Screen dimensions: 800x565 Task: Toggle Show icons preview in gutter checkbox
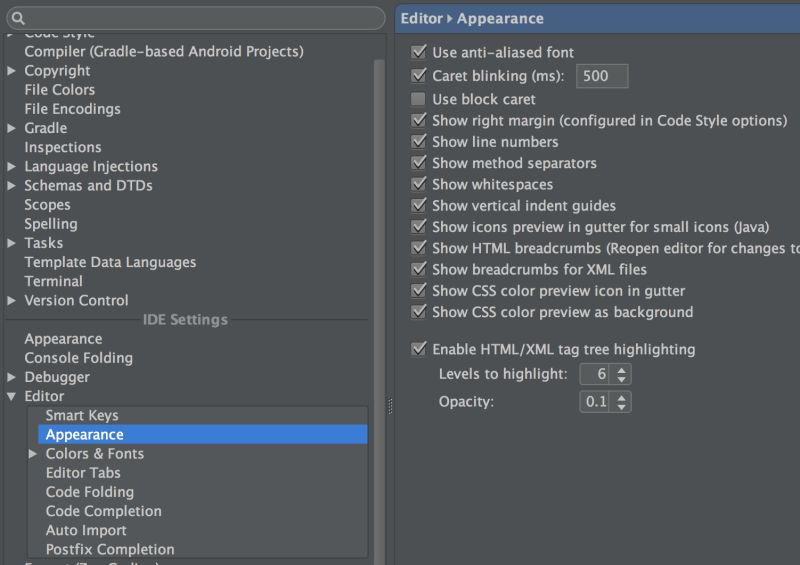[x=418, y=227]
